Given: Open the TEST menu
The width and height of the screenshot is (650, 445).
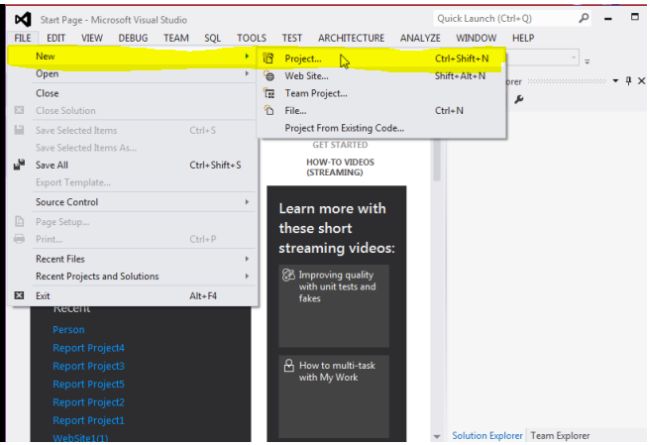Looking at the screenshot, I should (292, 38).
